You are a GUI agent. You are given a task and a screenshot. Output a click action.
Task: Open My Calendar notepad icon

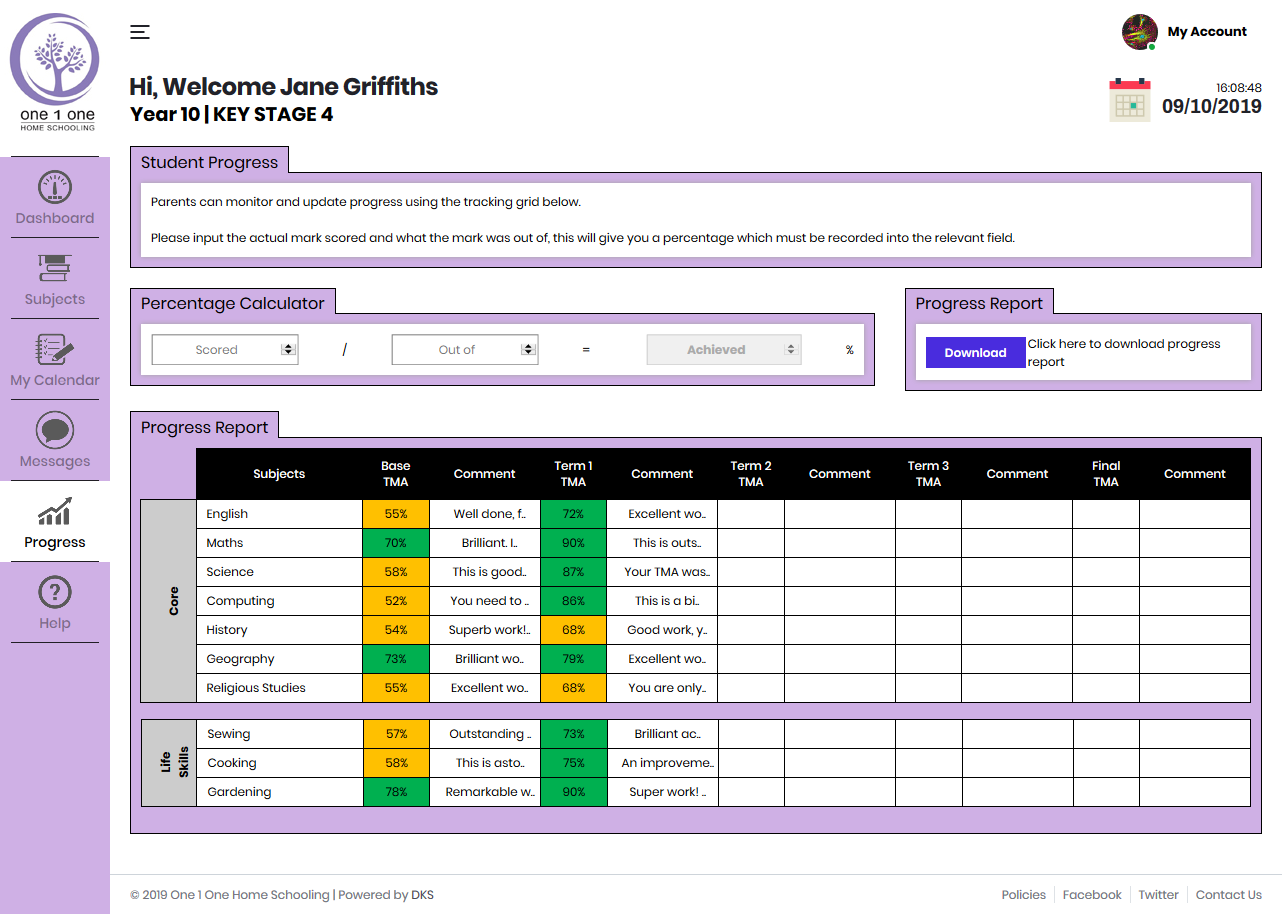55,349
